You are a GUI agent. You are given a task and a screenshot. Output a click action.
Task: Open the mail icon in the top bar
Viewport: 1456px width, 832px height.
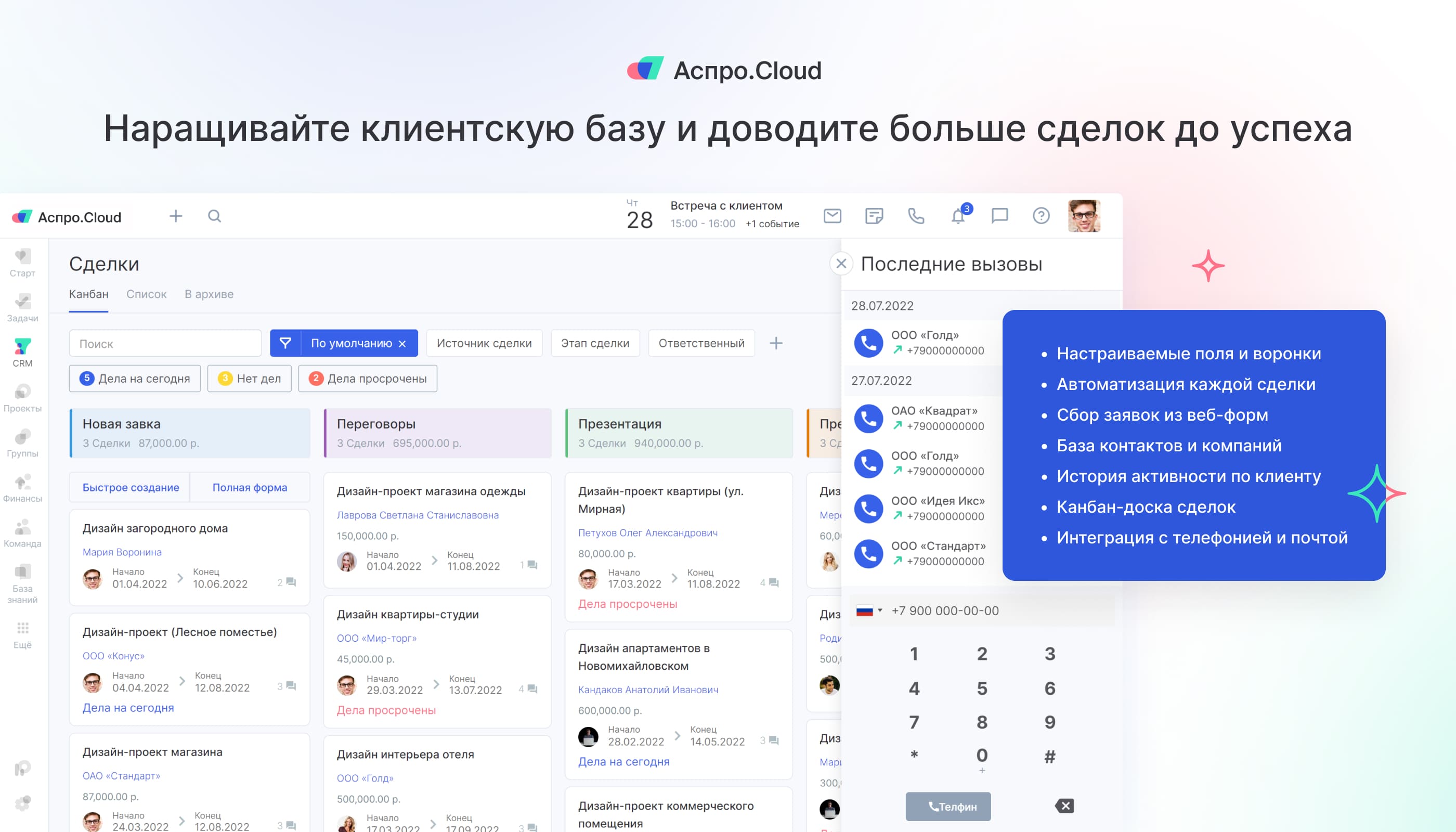832,215
